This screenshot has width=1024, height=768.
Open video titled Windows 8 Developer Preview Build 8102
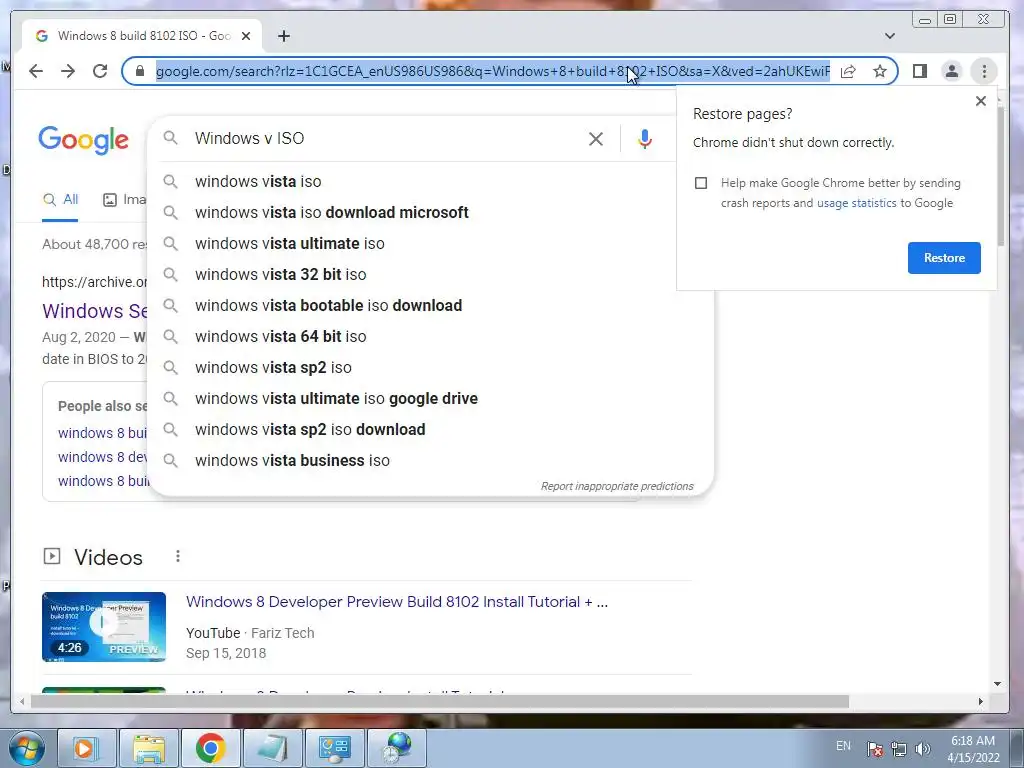(397, 602)
